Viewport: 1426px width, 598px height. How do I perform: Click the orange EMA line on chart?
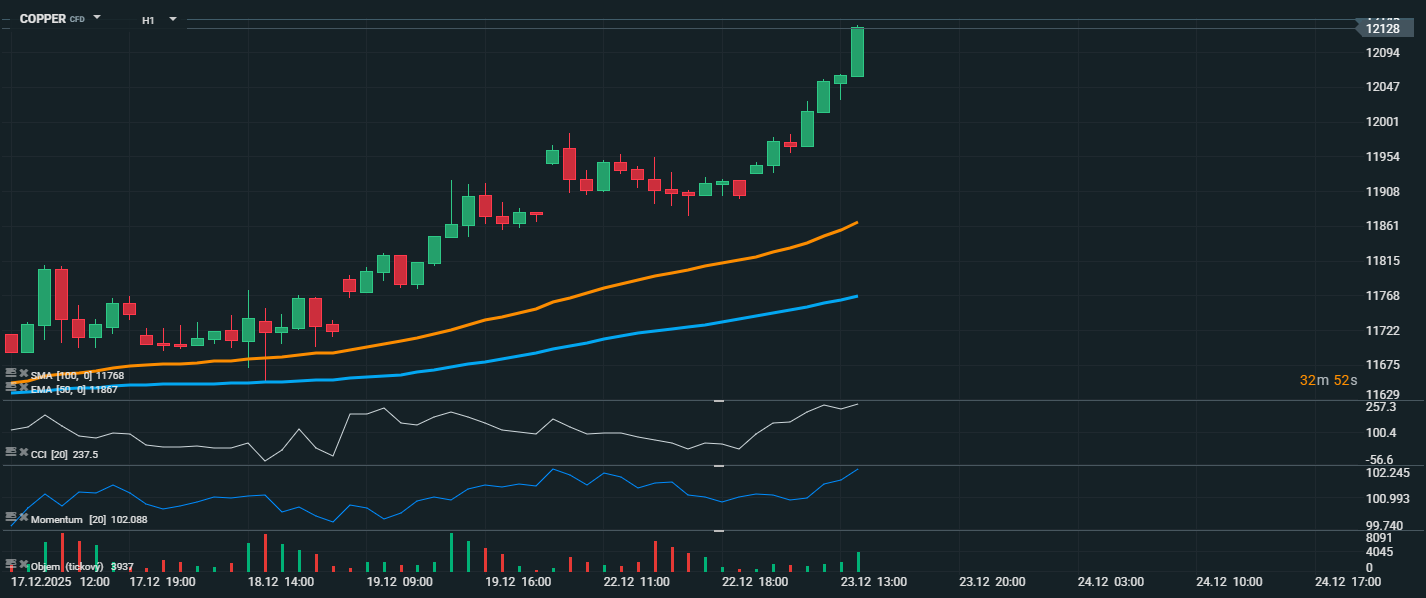[600, 289]
